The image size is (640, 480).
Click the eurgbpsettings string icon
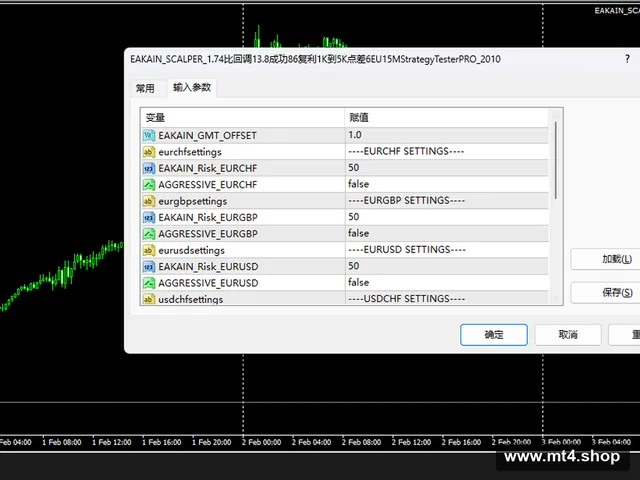tap(149, 201)
